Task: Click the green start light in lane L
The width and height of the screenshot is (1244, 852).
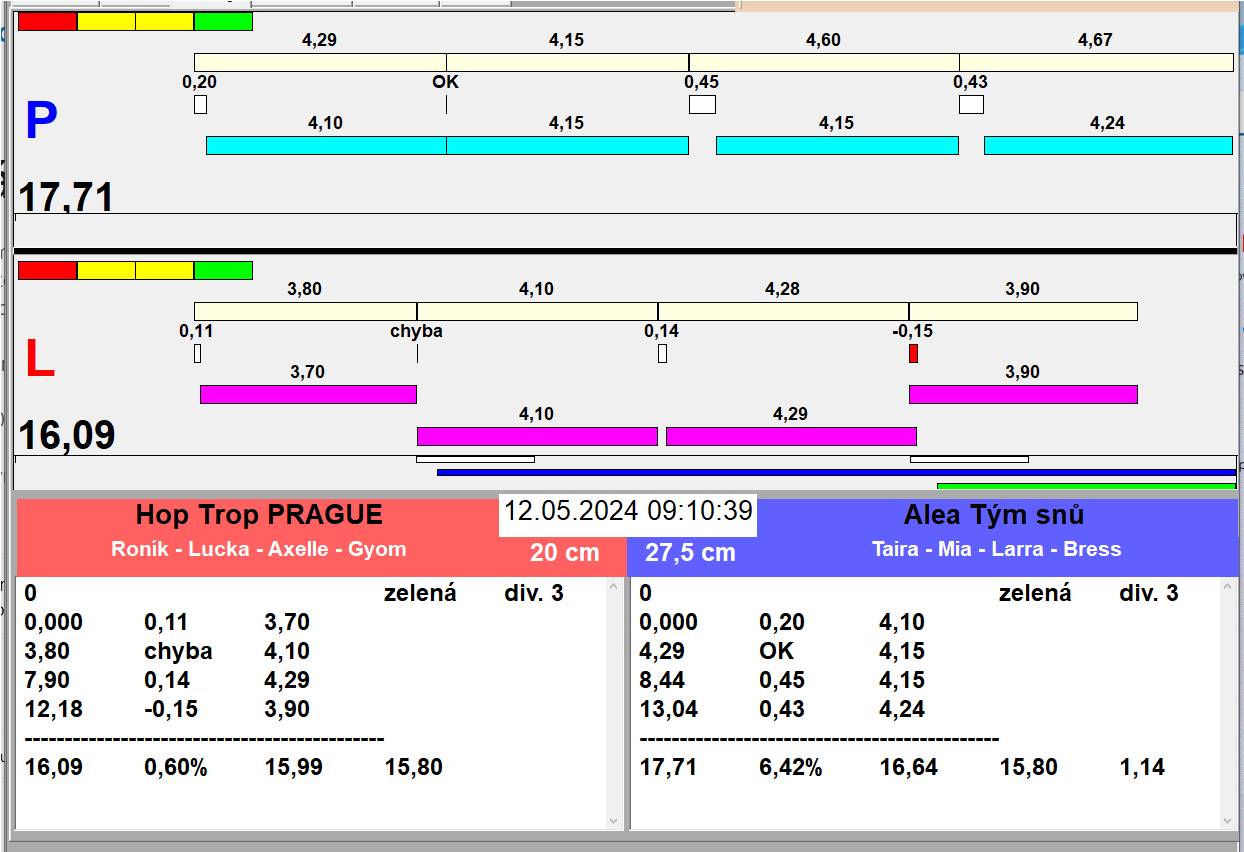Action: 223,270
